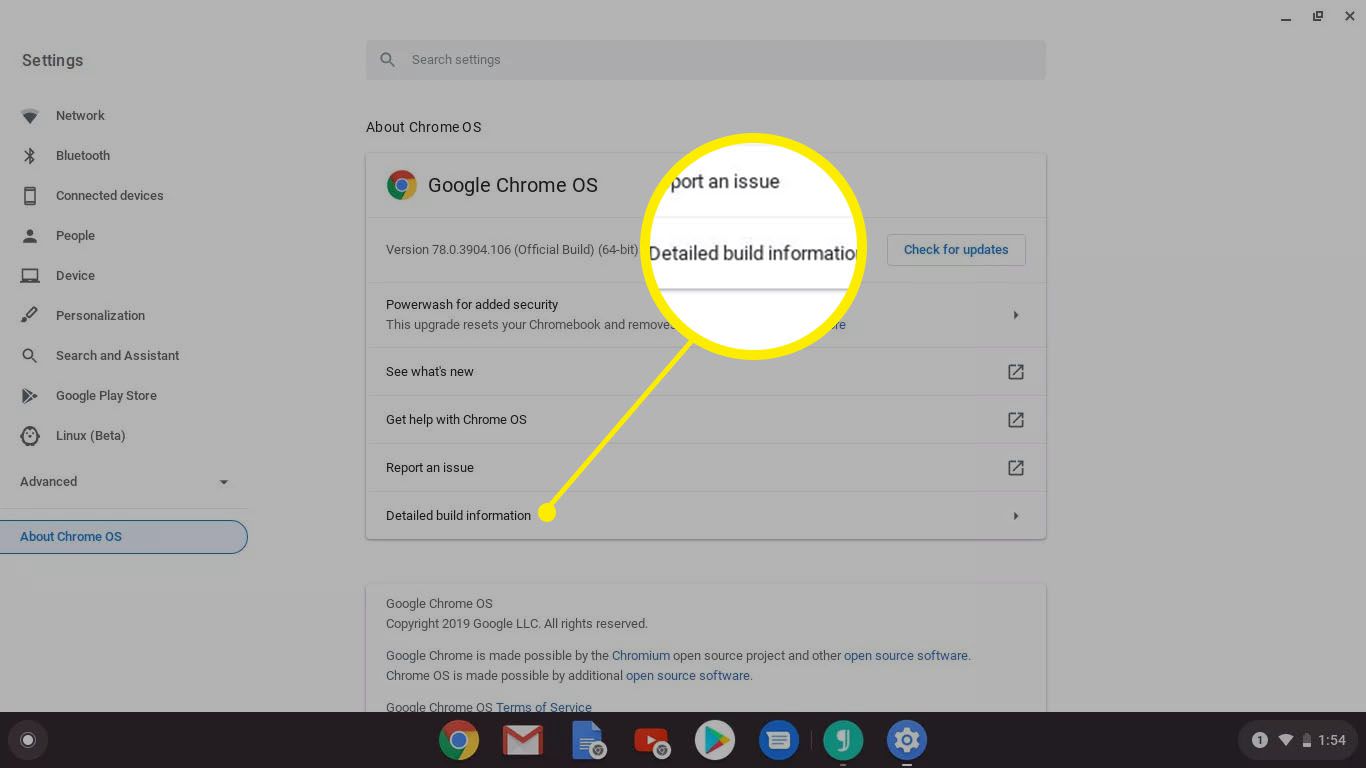Image resolution: width=1366 pixels, height=768 pixels.
Task: Open external link icon for Get help
Action: [1016, 420]
